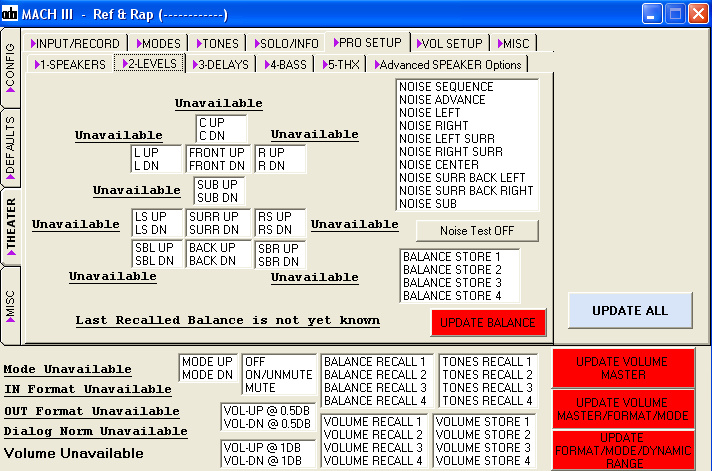The width and height of the screenshot is (712, 471).
Task: Select the vertical MISC side tab
Action: (10, 306)
